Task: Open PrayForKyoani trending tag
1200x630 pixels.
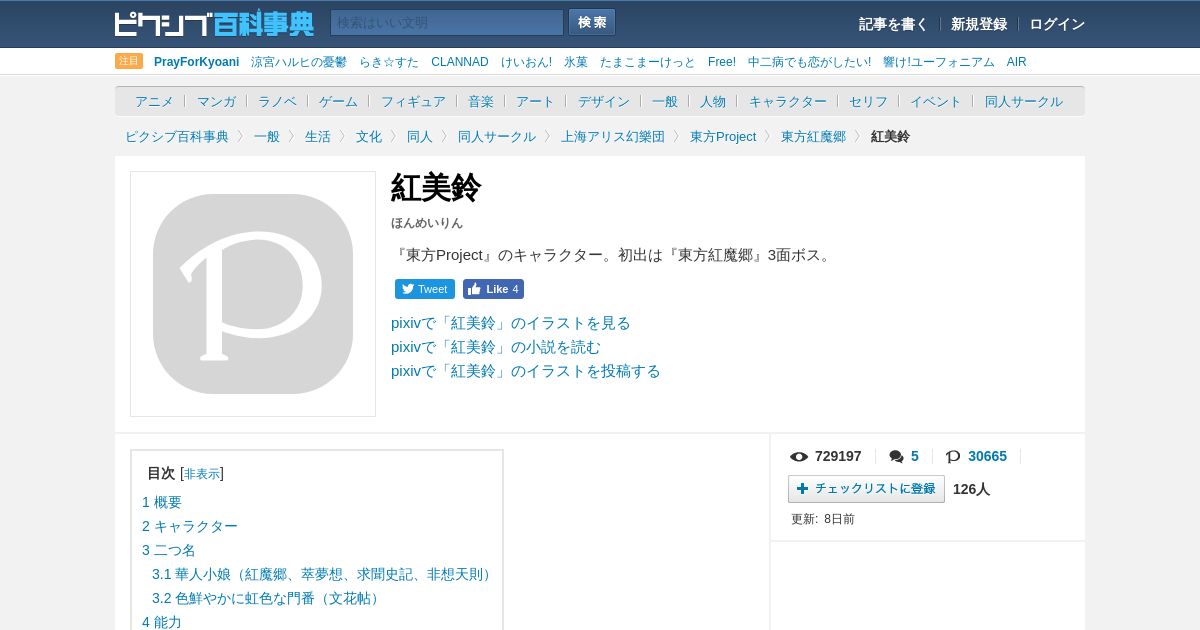Action: pos(196,62)
